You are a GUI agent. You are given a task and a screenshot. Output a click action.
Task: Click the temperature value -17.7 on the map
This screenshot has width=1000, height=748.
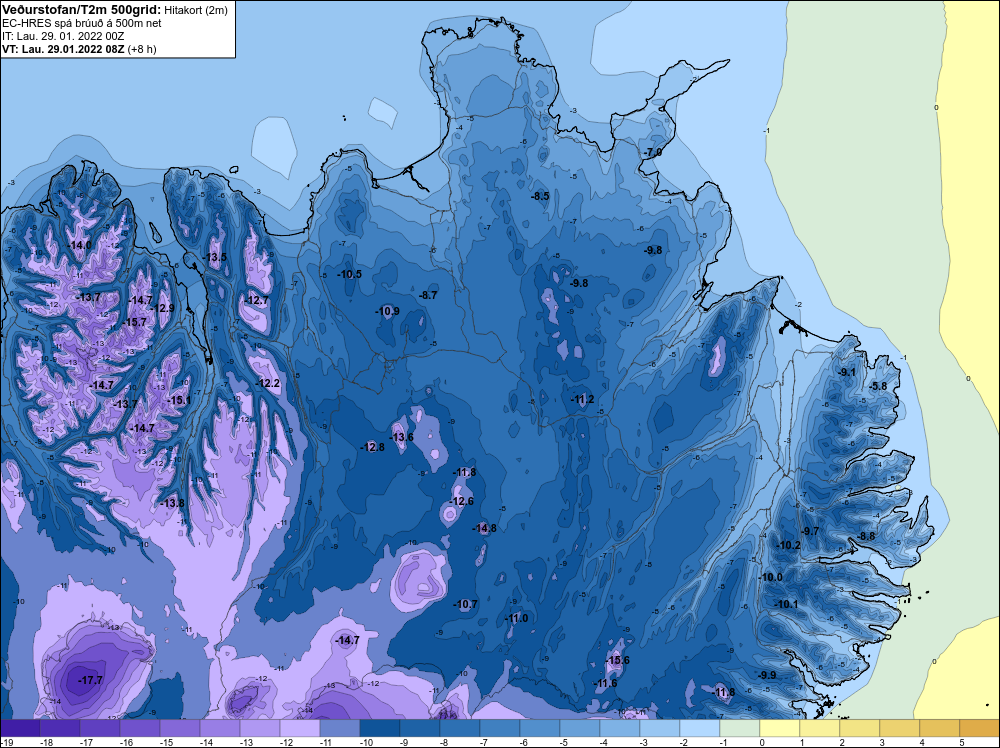tap(90, 680)
